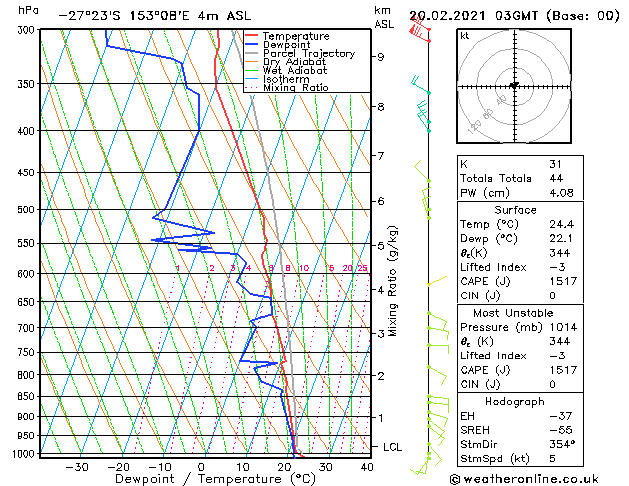The image size is (629, 486).
Task: Click the Isotherm legend entry
Action: pos(277,79)
